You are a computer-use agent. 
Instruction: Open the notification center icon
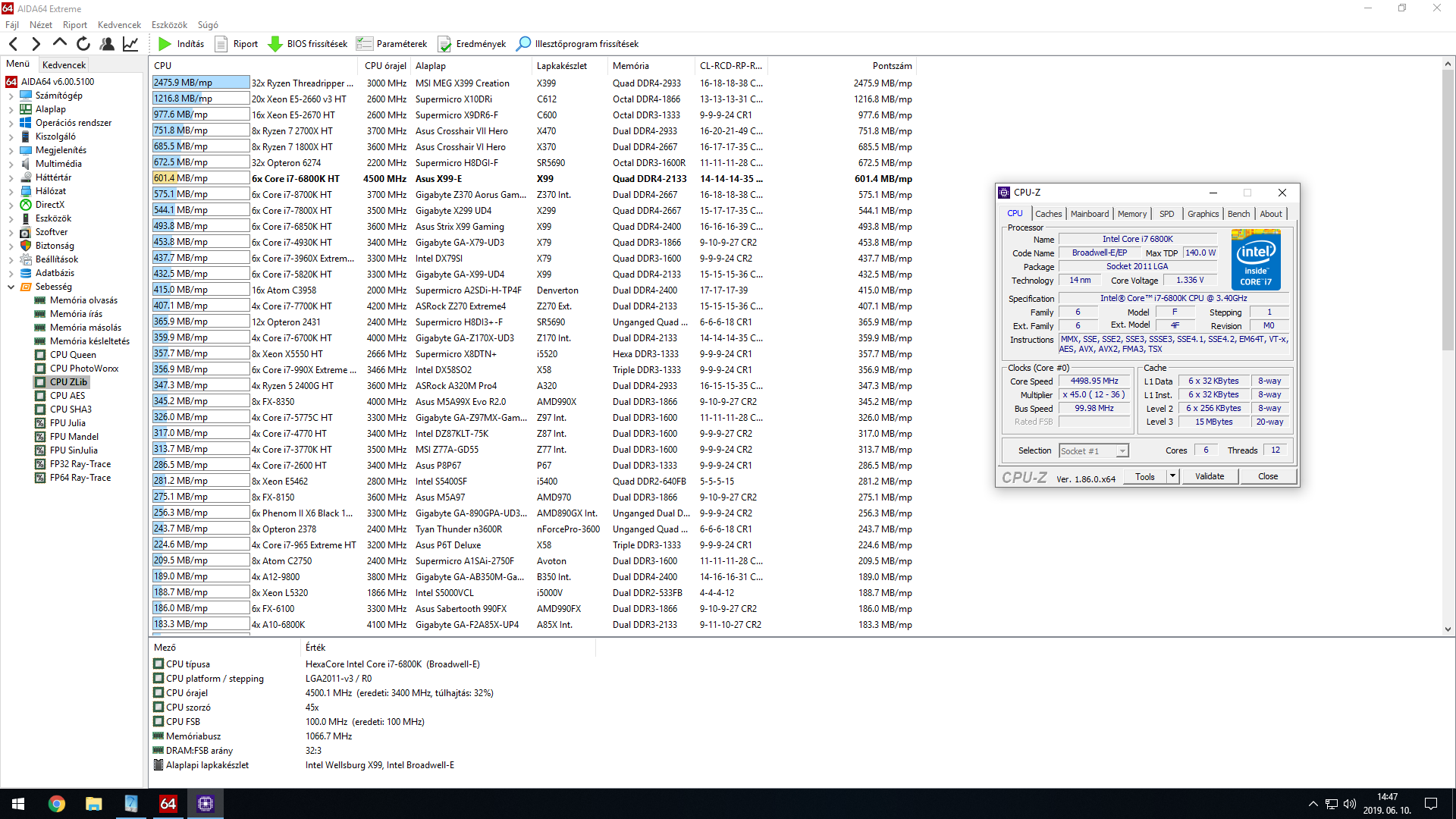tap(1431, 804)
